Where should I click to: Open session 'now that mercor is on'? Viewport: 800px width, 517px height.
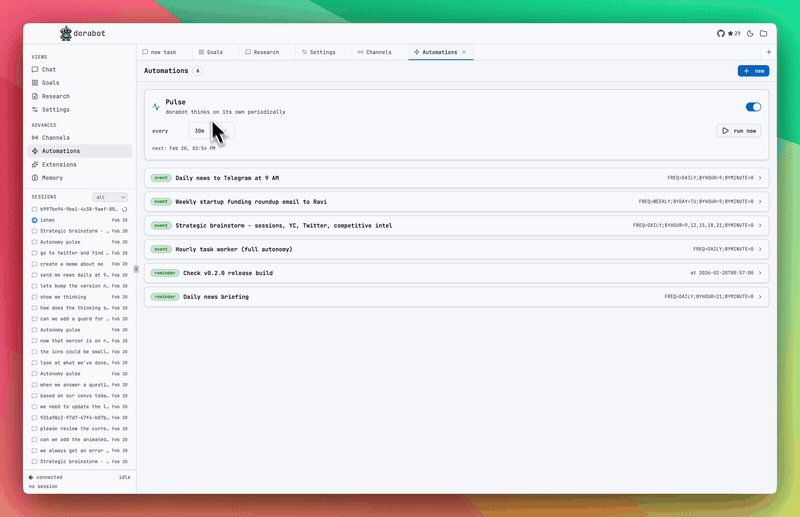[x=80, y=341]
